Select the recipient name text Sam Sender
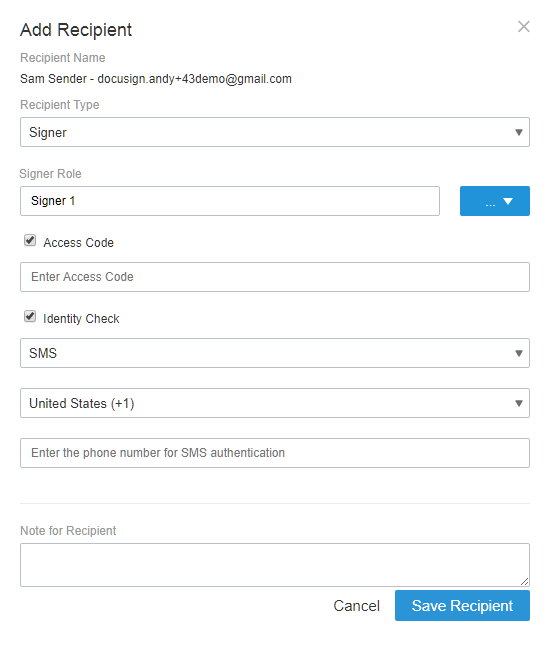 pyautogui.click(x=53, y=79)
